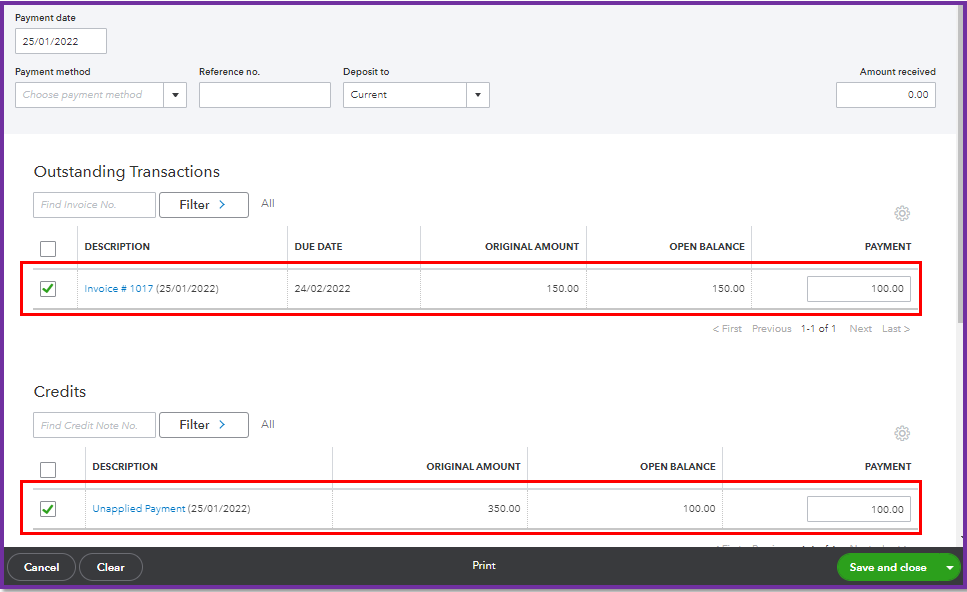Open Deposit to dropdown arrow
Image resolution: width=967 pixels, height=592 pixels.
point(478,95)
